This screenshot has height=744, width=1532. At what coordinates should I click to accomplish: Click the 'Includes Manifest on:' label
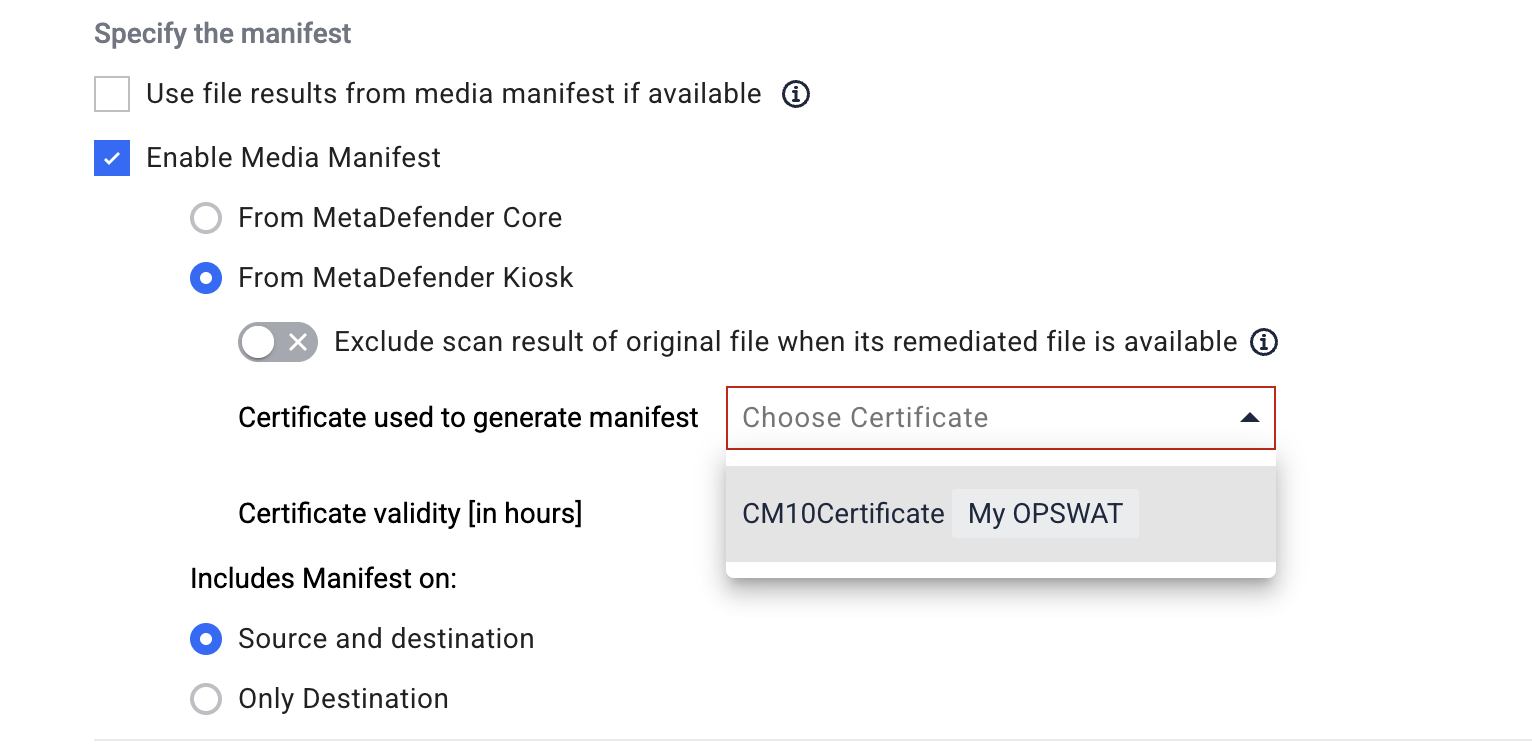pos(323,579)
